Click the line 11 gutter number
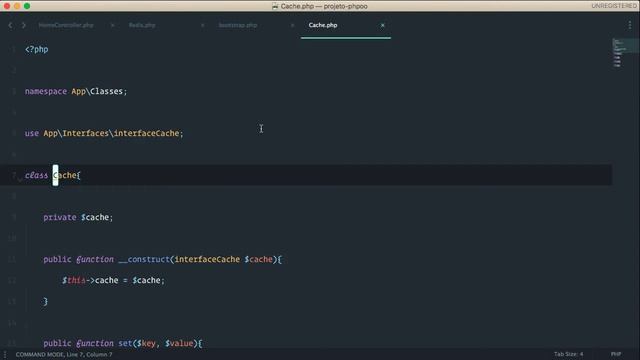The image size is (640, 360). click(x=12, y=259)
